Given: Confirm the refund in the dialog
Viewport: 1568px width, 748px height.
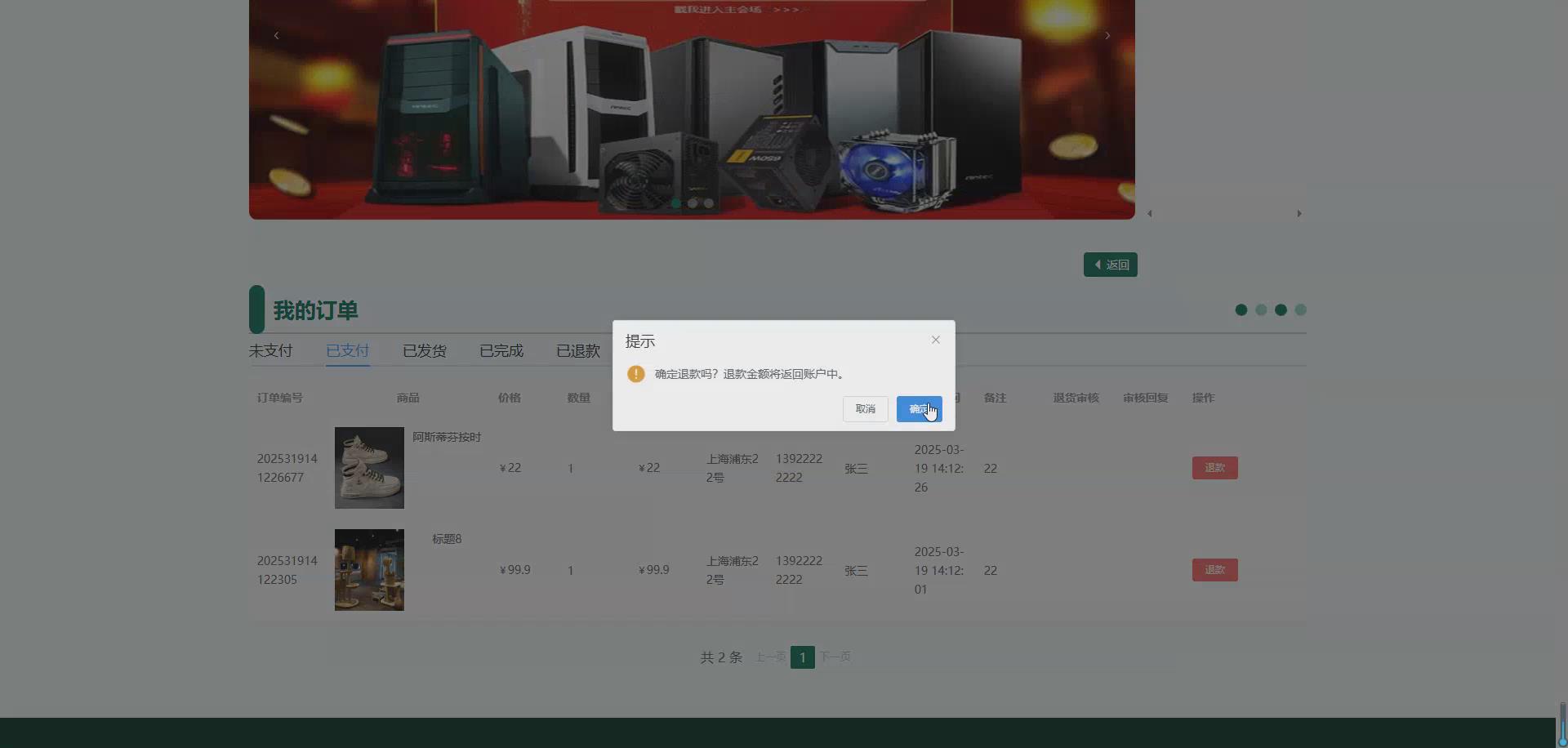Looking at the screenshot, I should [x=919, y=409].
